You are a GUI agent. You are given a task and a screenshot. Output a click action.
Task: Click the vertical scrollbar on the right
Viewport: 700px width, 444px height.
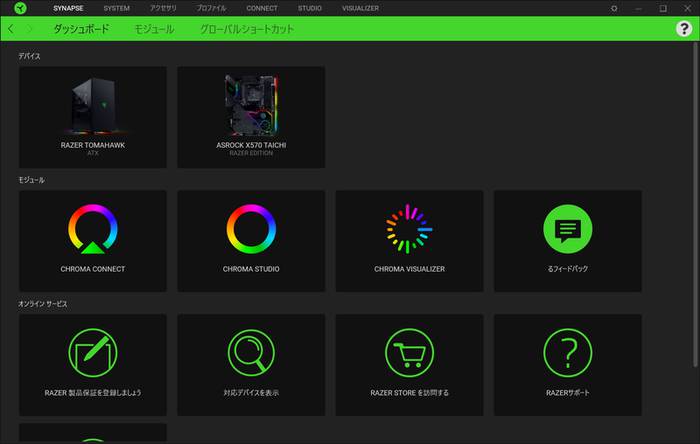click(x=696, y=205)
